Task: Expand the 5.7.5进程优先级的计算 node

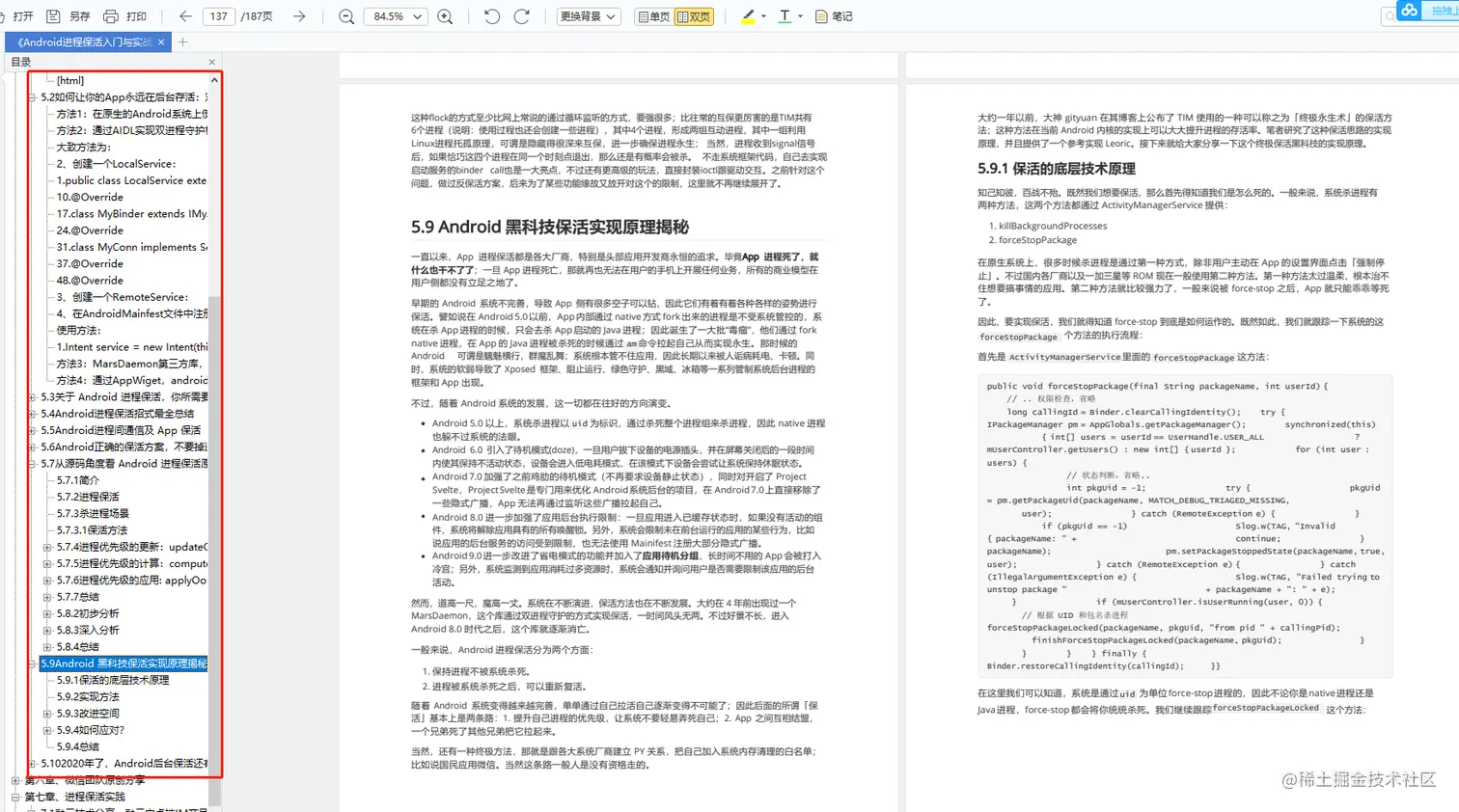Action: pyautogui.click(x=47, y=564)
